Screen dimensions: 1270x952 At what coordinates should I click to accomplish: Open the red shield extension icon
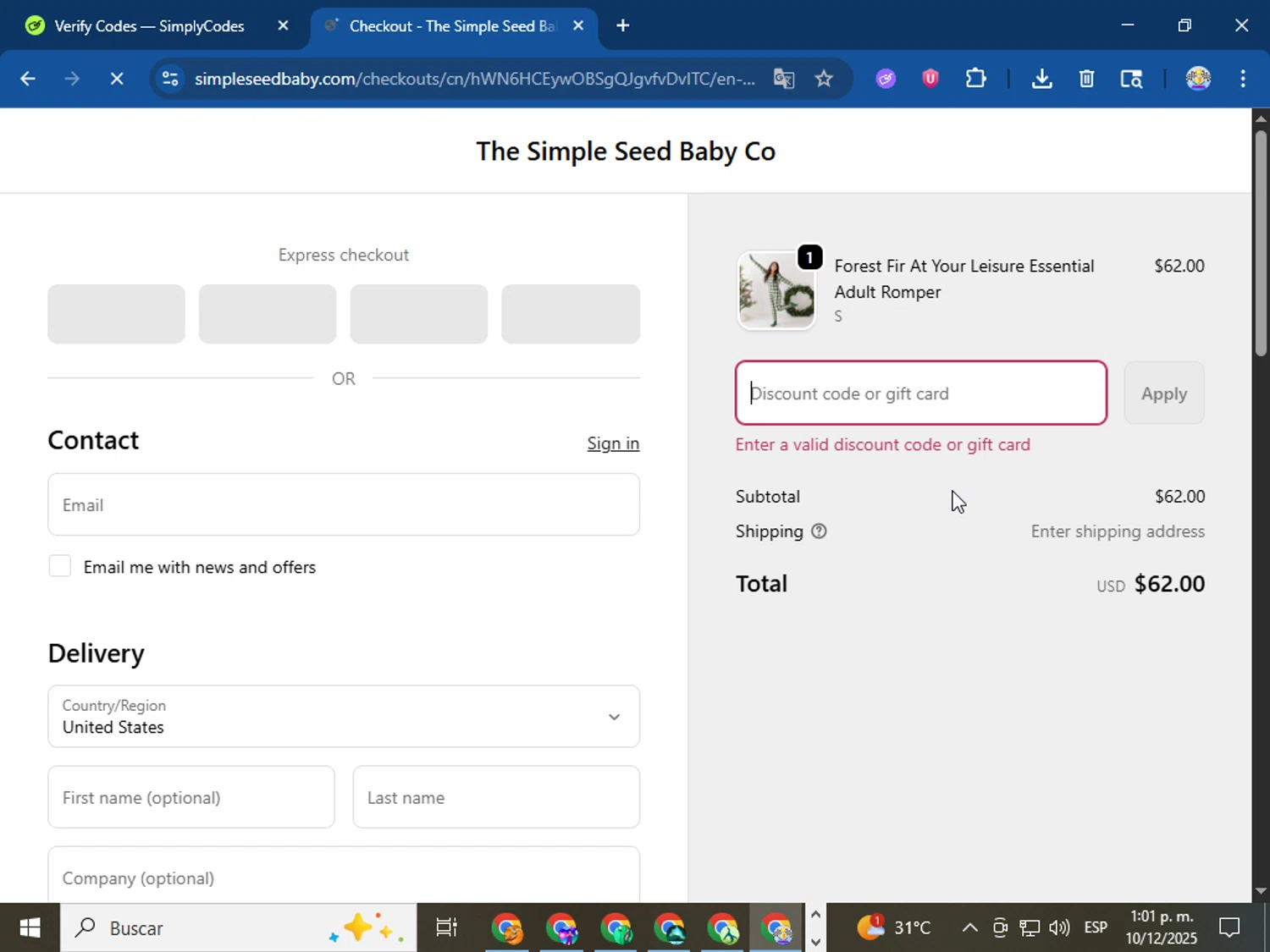930,79
